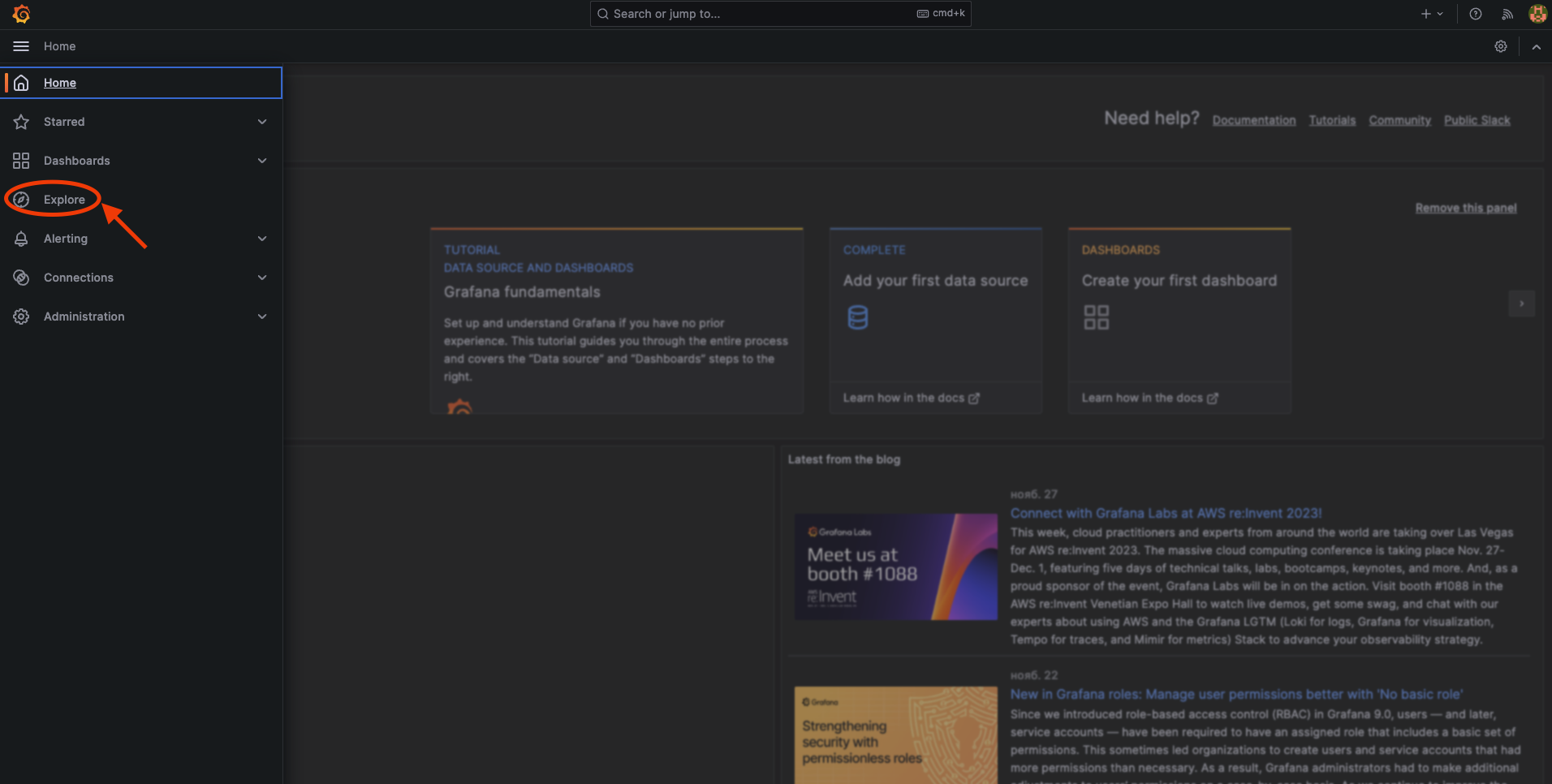Click the Explore compass icon
Viewport: 1552px width, 784px height.
pyautogui.click(x=21, y=200)
